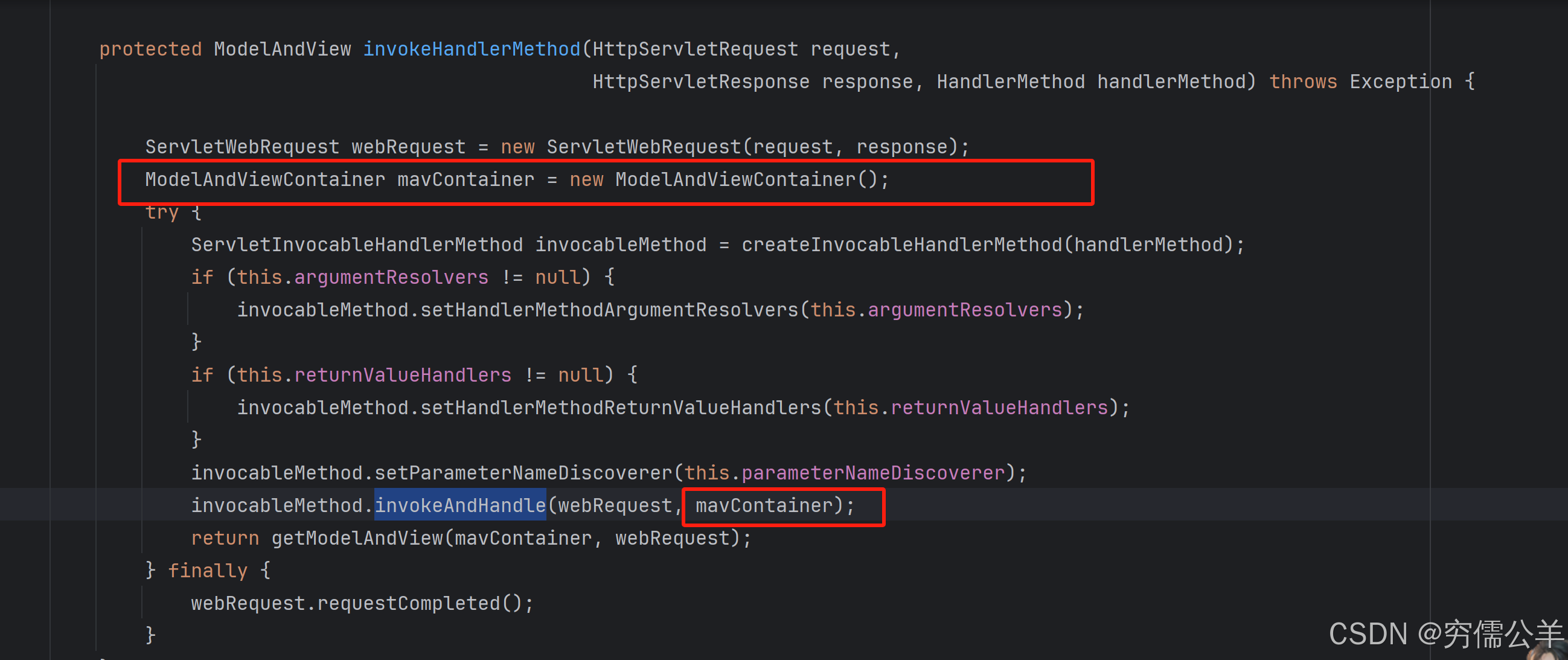Image resolution: width=1568 pixels, height=660 pixels.
Task: Click HttpServletResponse parameter type
Action: (700, 82)
